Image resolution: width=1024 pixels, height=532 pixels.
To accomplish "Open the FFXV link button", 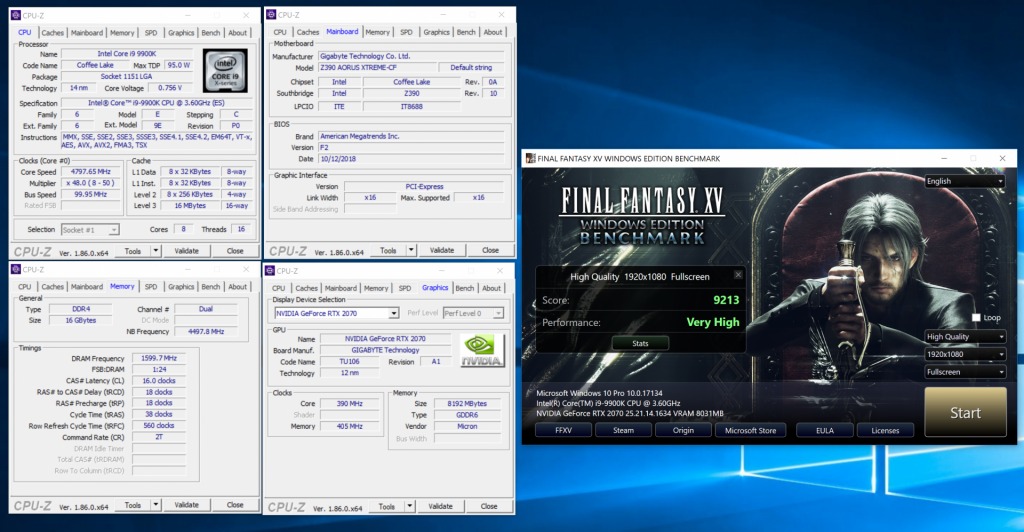I will pos(563,430).
